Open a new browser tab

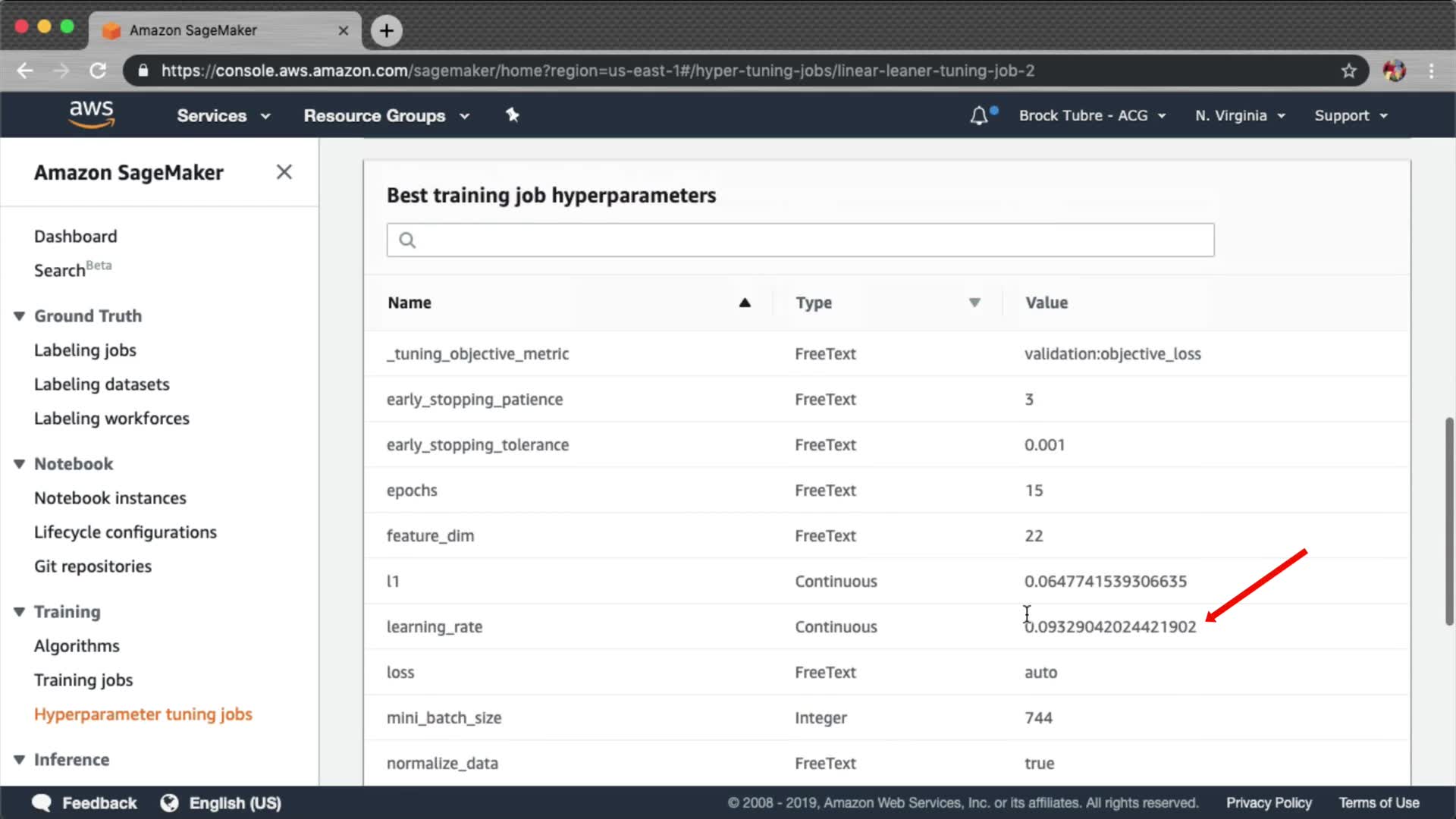pyautogui.click(x=387, y=30)
